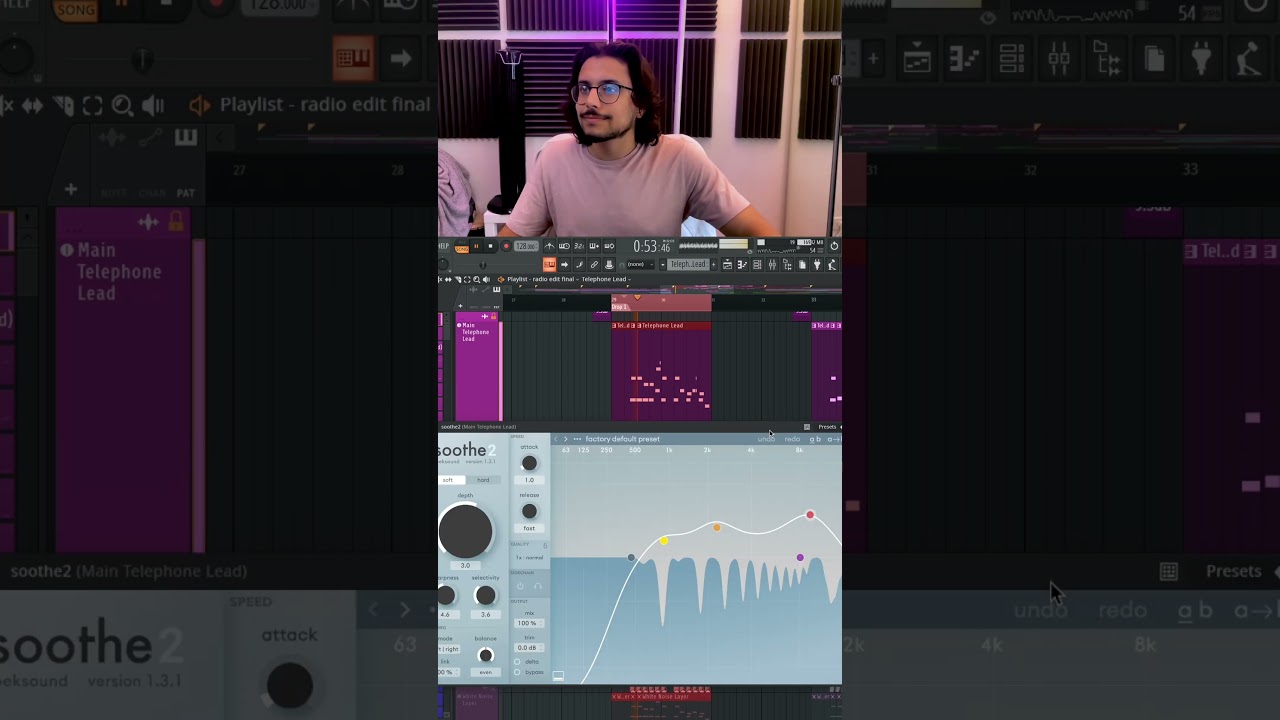Open the Channel rack icon
The width and height of the screenshot is (1280, 720).
click(757, 265)
